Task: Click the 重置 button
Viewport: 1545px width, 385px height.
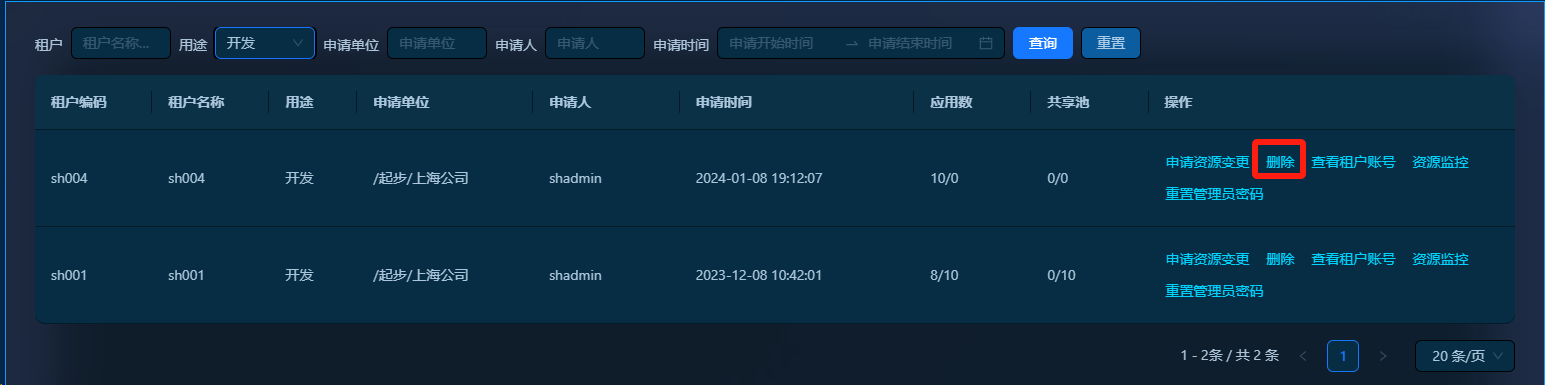Action: [1111, 43]
